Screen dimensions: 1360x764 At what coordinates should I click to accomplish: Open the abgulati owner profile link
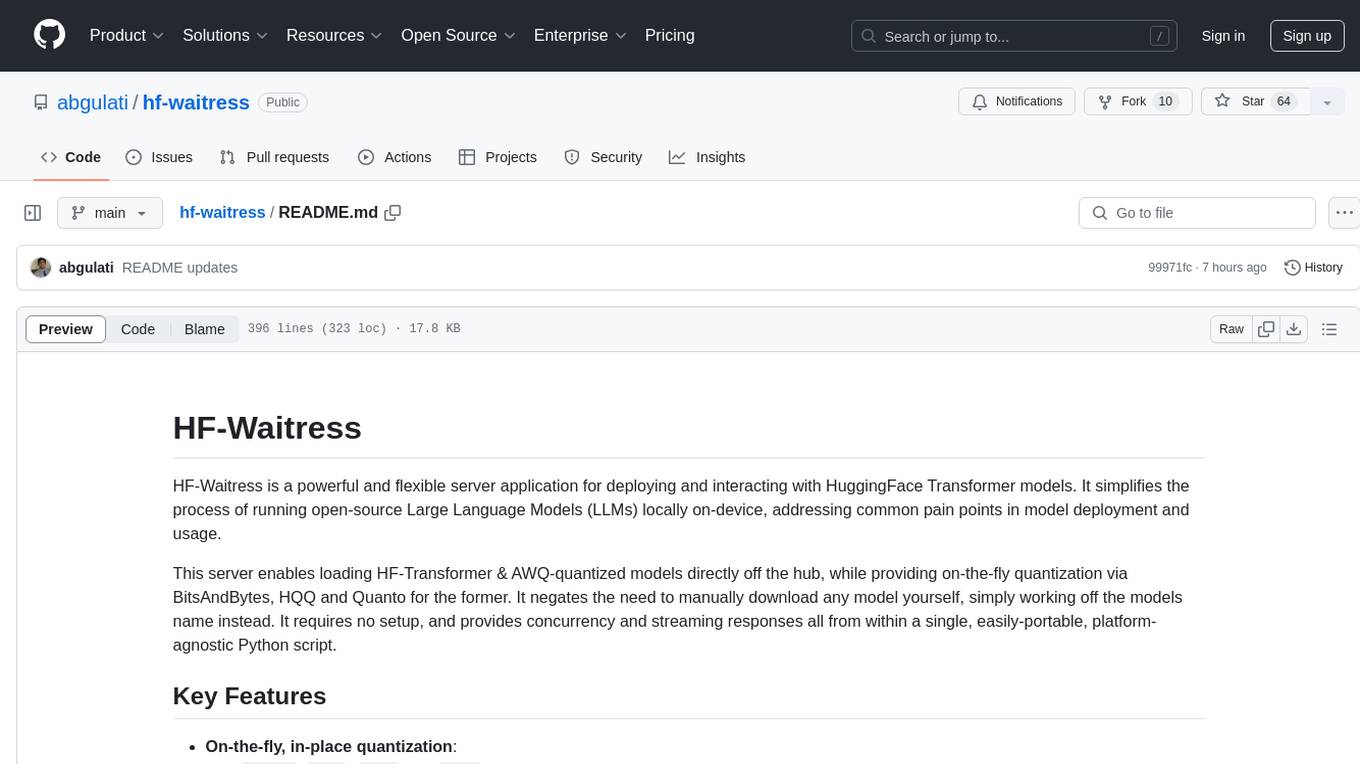(x=93, y=102)
